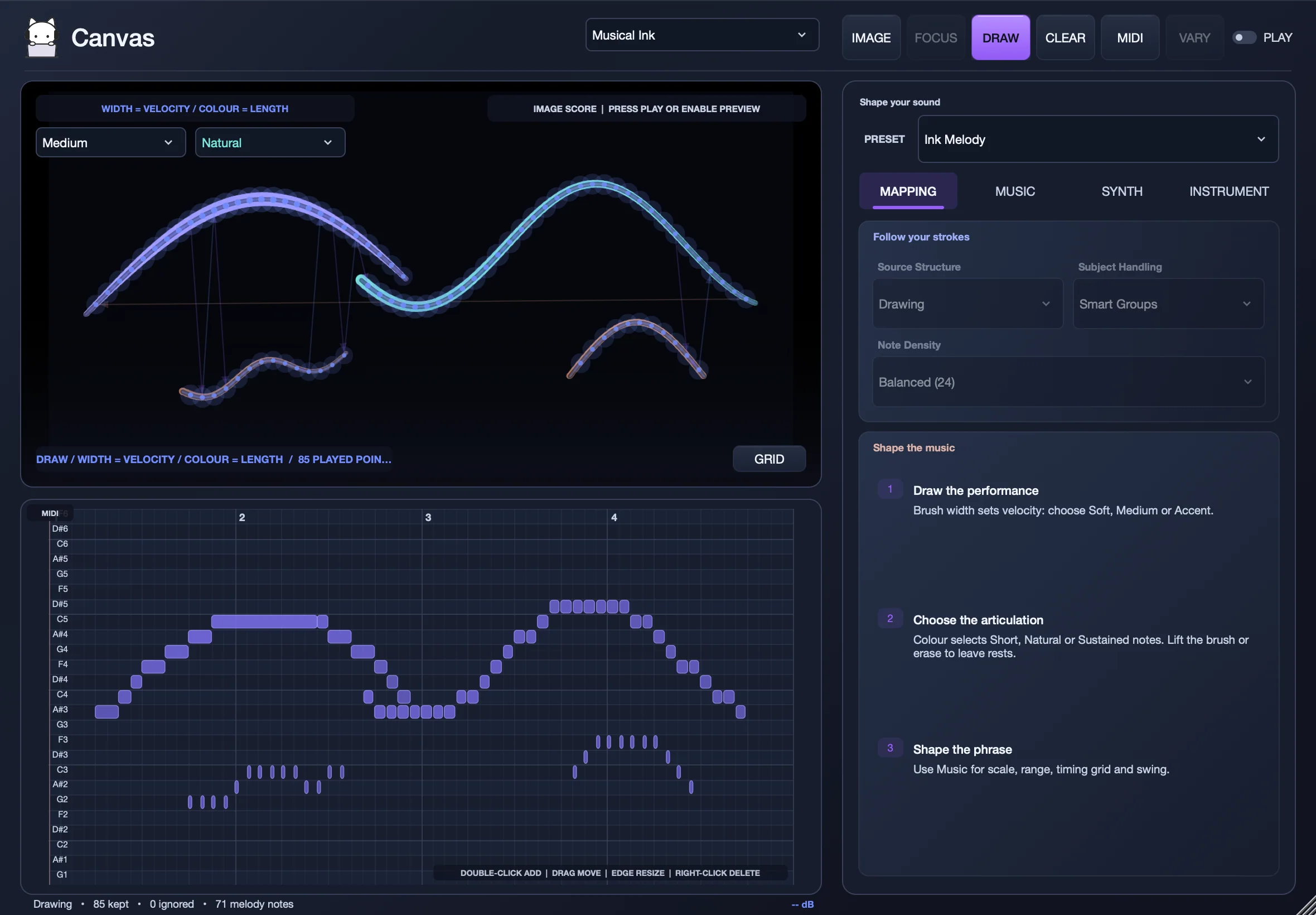The height and width of the screenshot is (915, 1316).
Task: Click the MIDI button in toolbar
Action: pyautogui.click(x=1130, y=38)
